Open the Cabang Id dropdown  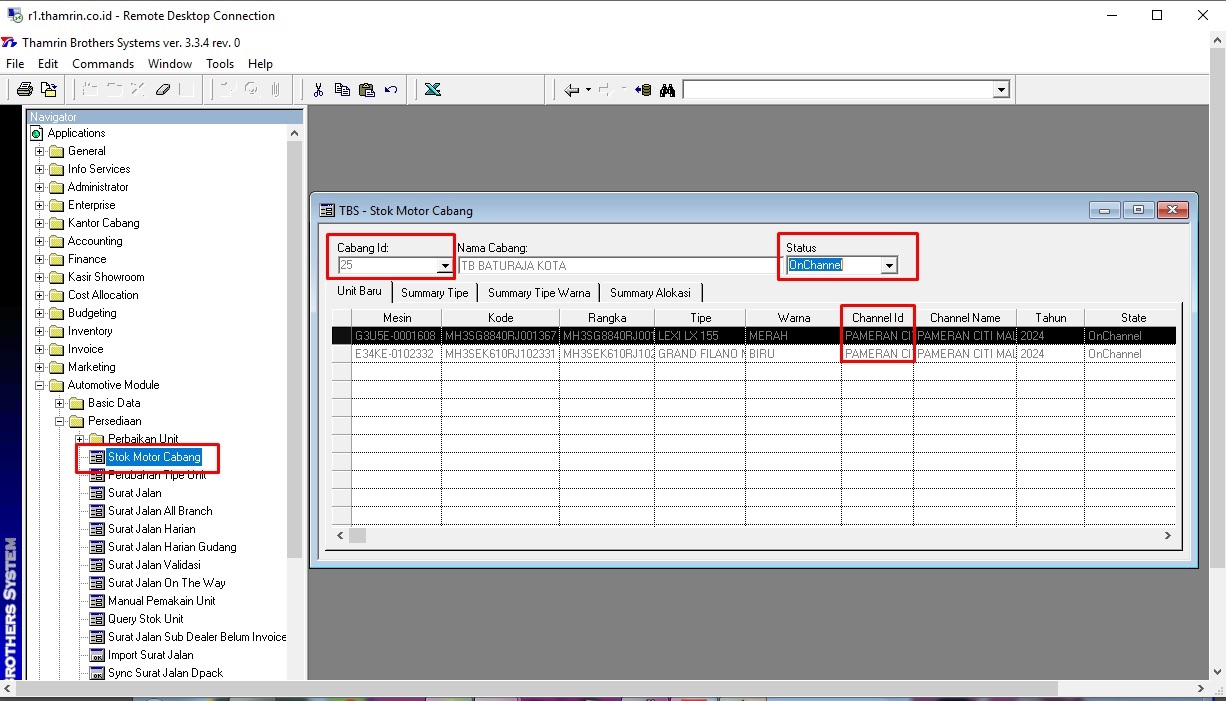point(444,266)
